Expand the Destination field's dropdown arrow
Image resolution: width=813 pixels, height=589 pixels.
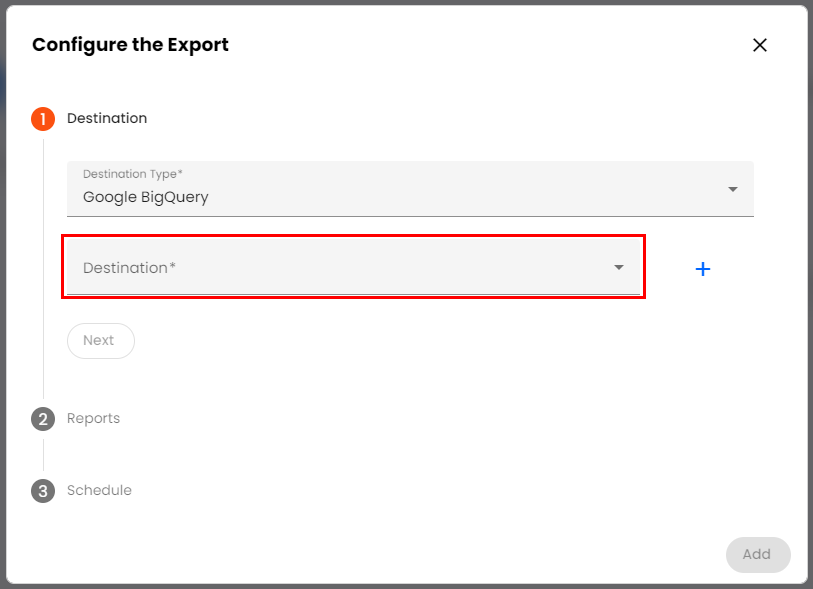click(619, 268)
